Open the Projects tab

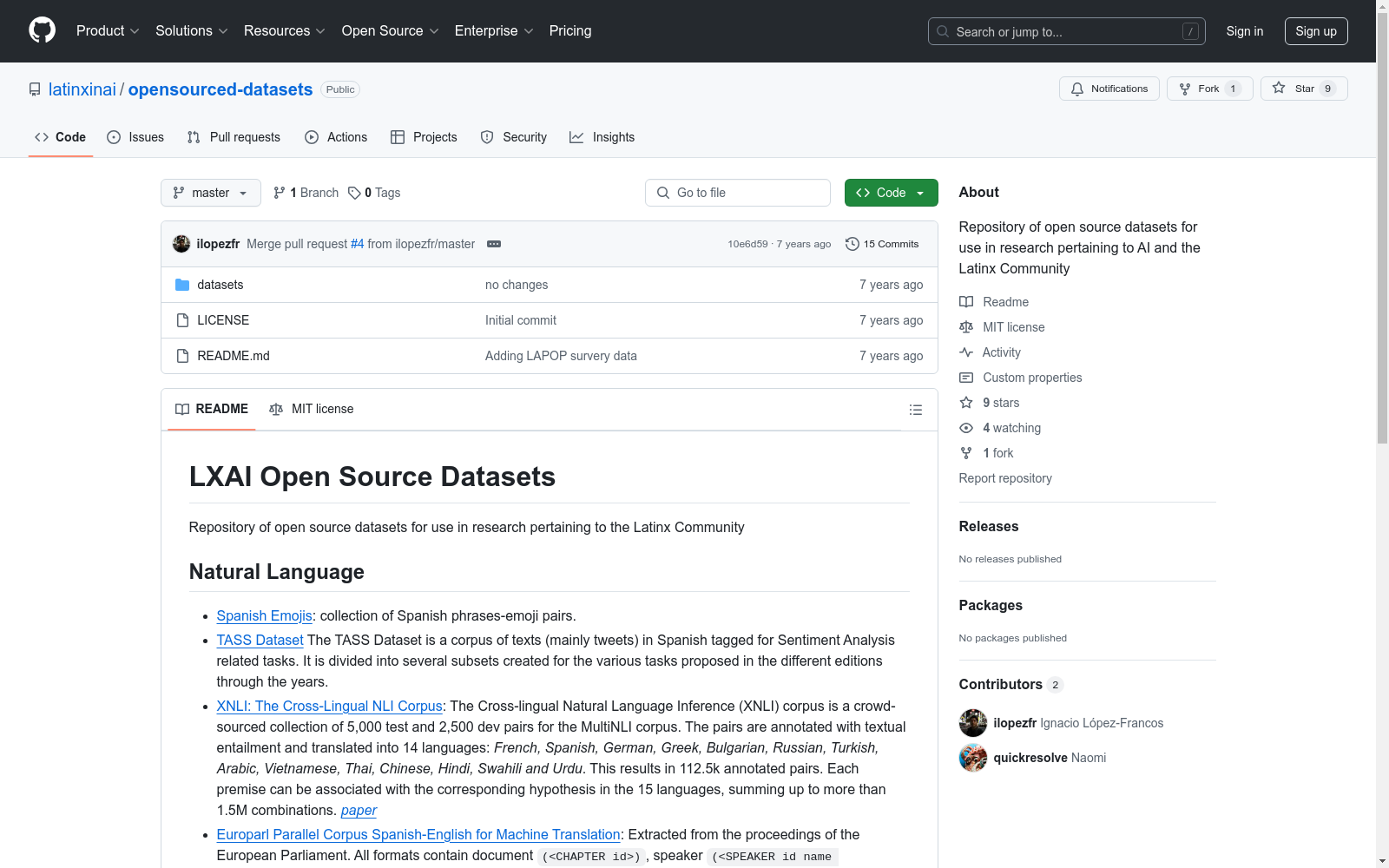click(x=424, y=137)
